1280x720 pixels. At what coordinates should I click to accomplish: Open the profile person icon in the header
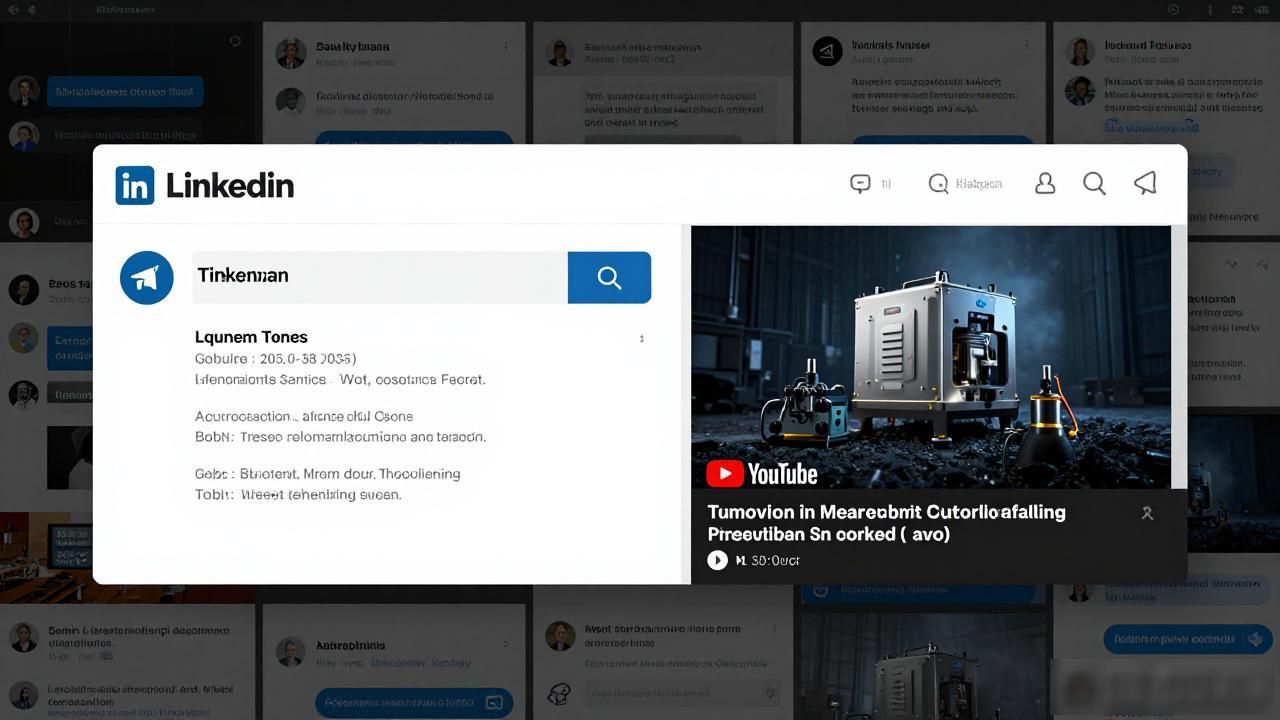[x=1045, y=183]
